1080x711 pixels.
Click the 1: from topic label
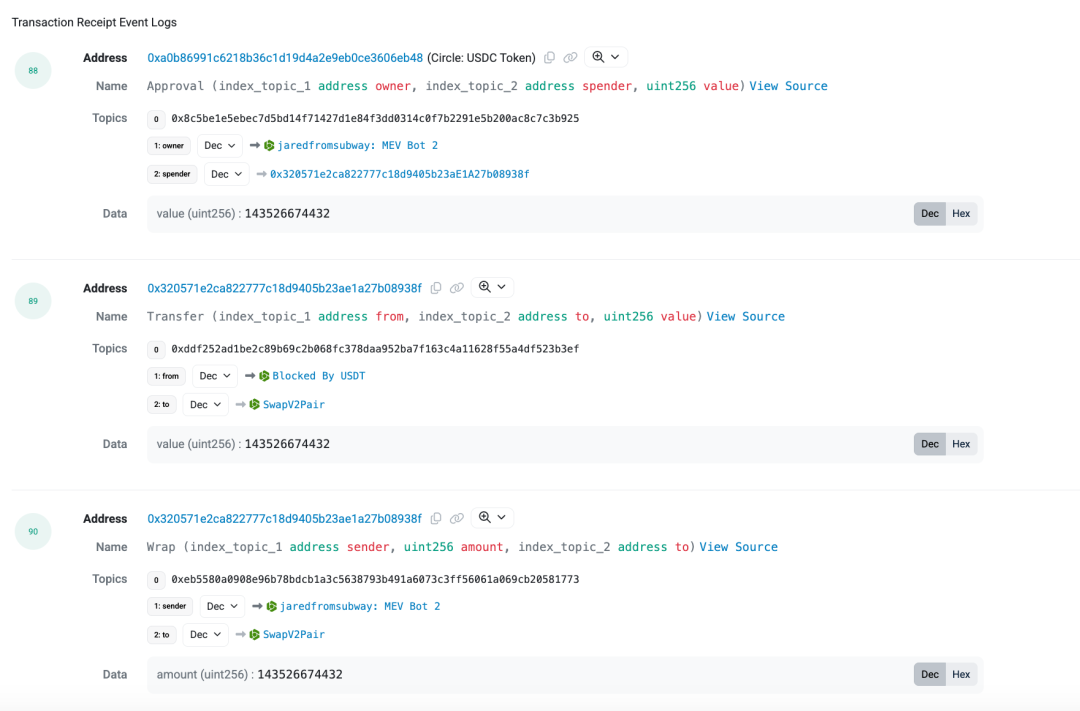166,375
